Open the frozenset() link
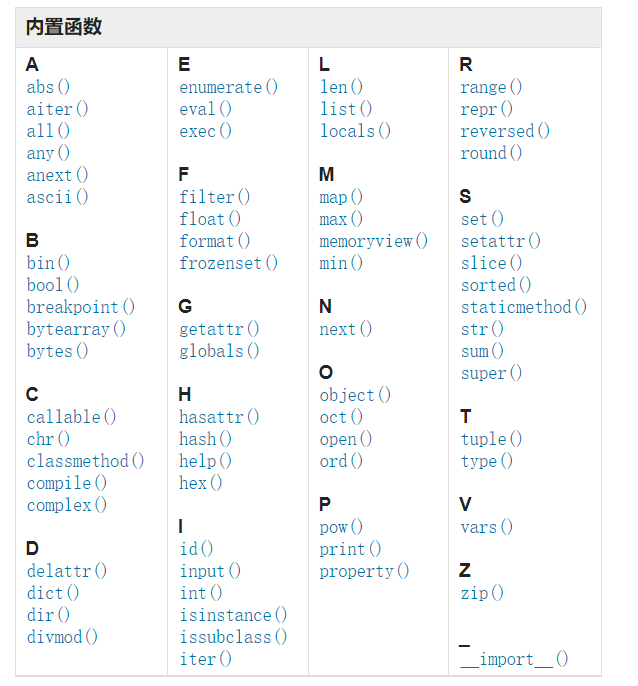The image size is (638, 686). pyautogui.click(x=229, y=264)
